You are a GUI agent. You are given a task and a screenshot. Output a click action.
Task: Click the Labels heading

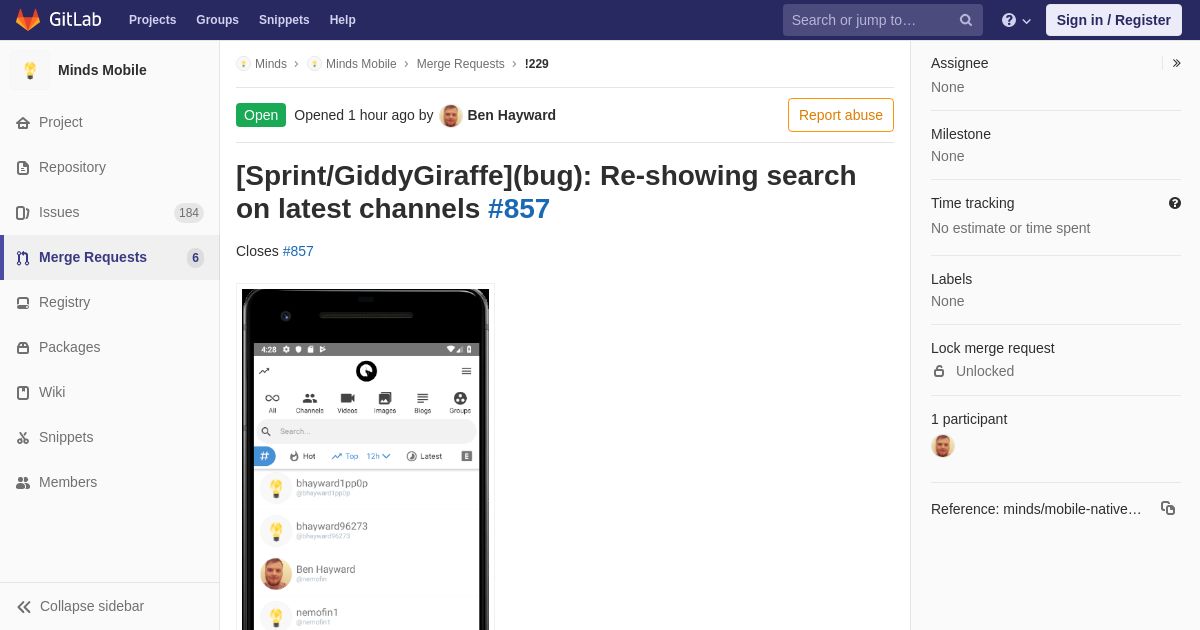tap(952, 279)
